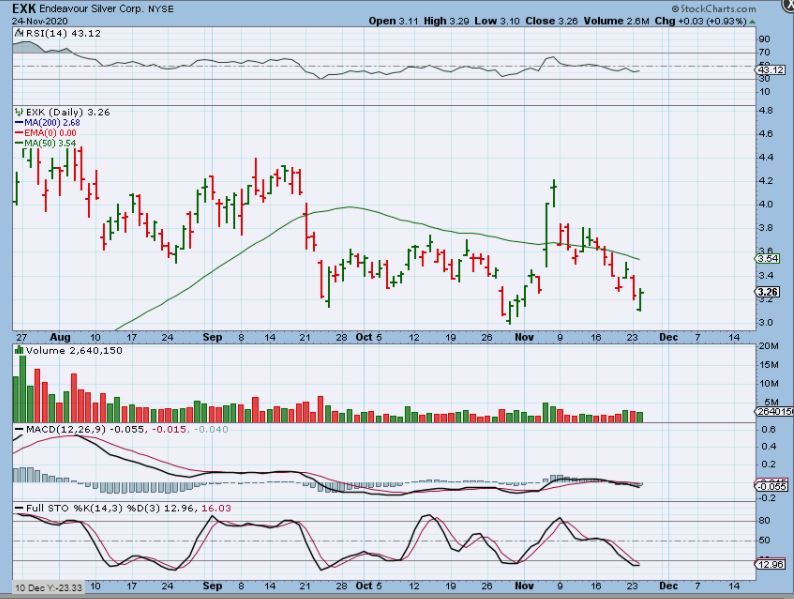Viewport: 794px width, 599px height.
Task: Click the Nov label on the price date axis
Action: [x=524, y=337]
